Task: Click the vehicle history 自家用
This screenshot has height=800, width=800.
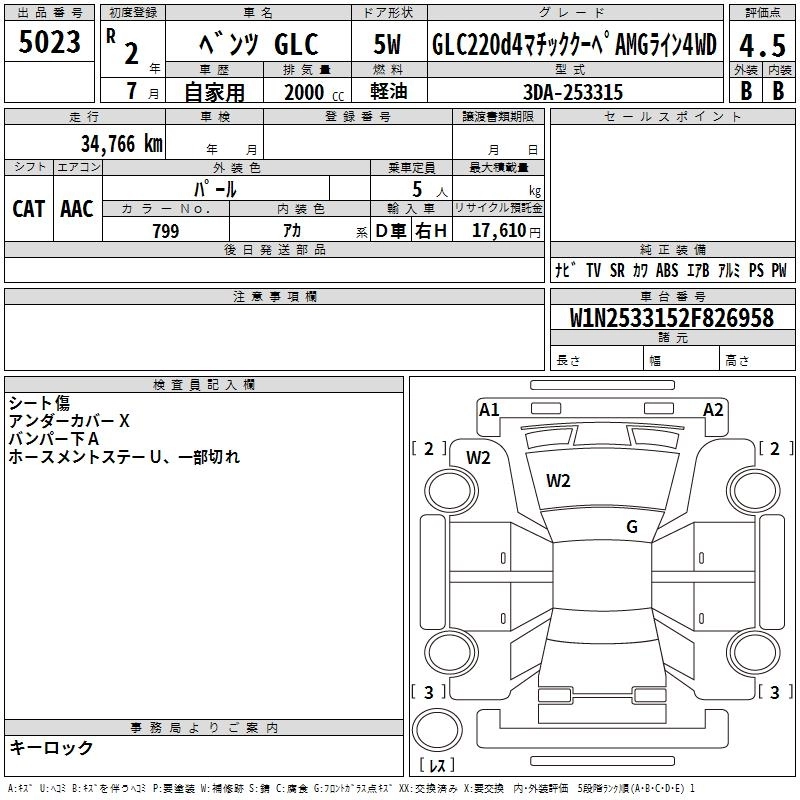Action: [214, 92]
